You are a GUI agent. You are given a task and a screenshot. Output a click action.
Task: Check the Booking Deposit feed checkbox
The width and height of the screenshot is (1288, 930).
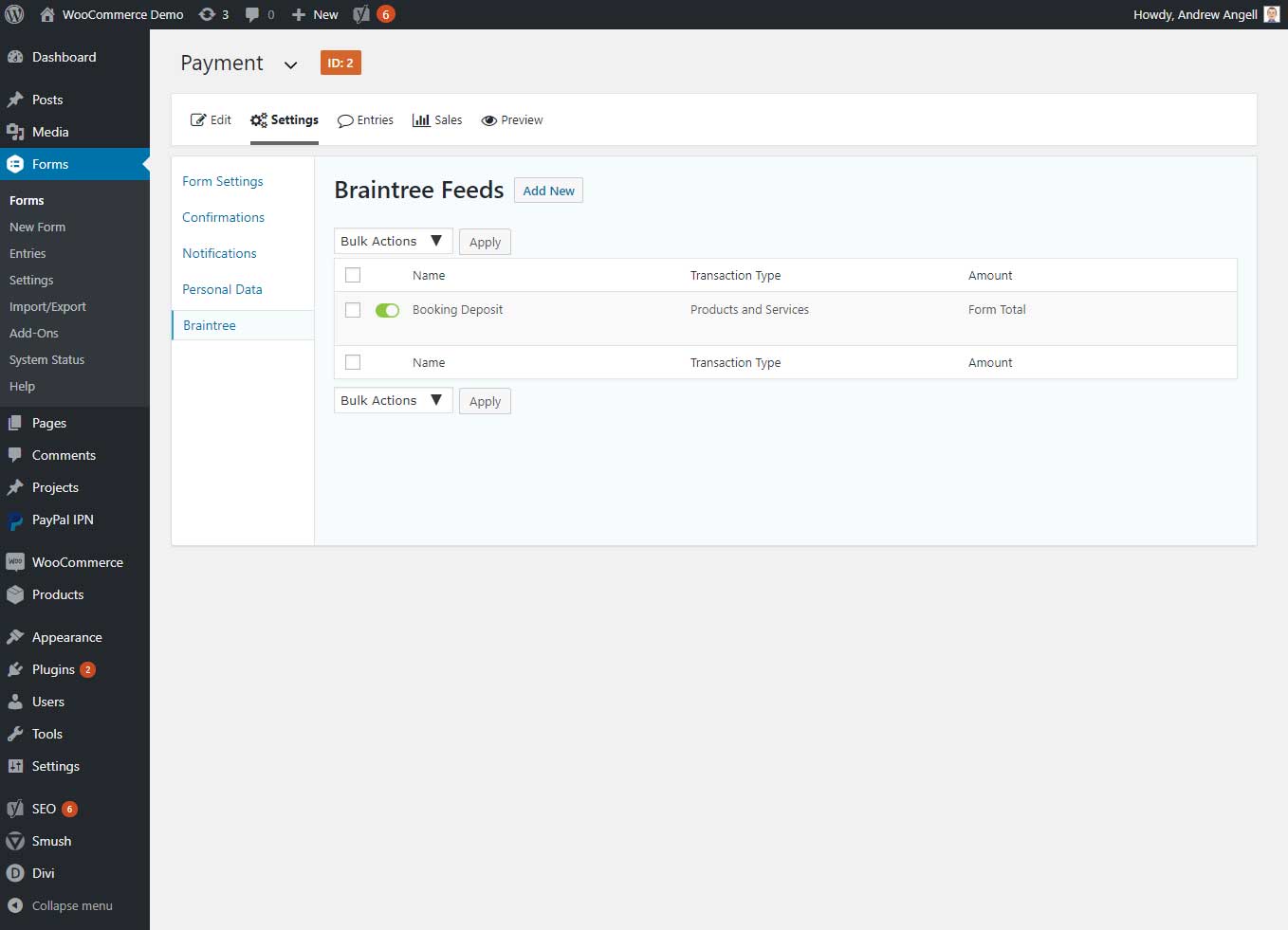point(353,310)
